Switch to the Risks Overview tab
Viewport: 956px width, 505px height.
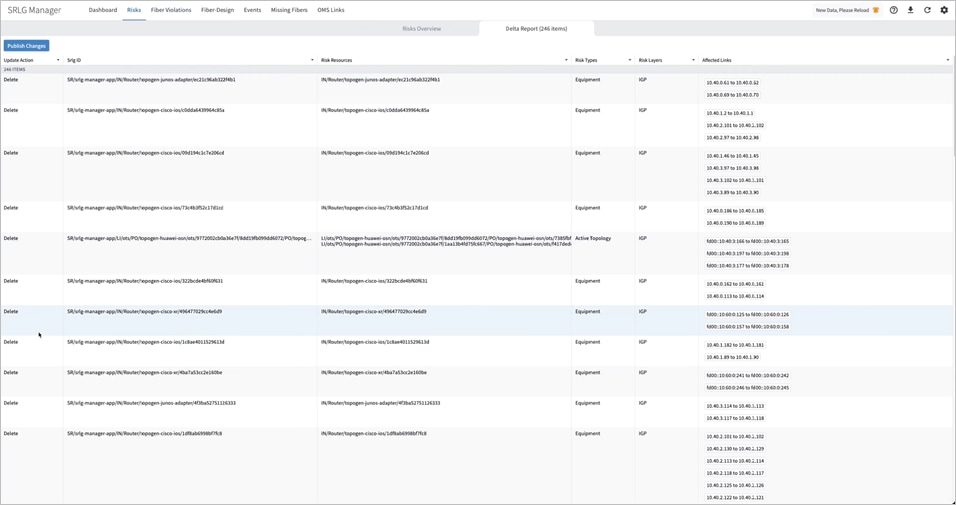click(x=421, y=29)
